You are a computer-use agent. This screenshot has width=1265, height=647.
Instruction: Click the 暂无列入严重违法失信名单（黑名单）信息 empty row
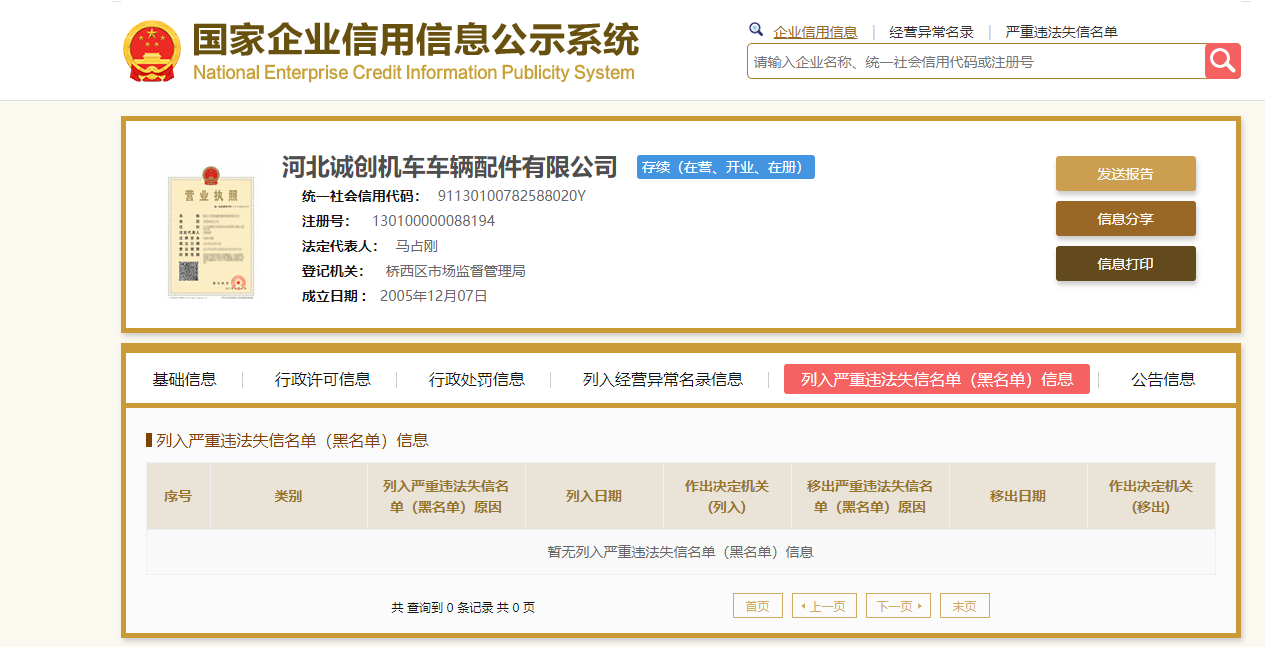(681, 552)
